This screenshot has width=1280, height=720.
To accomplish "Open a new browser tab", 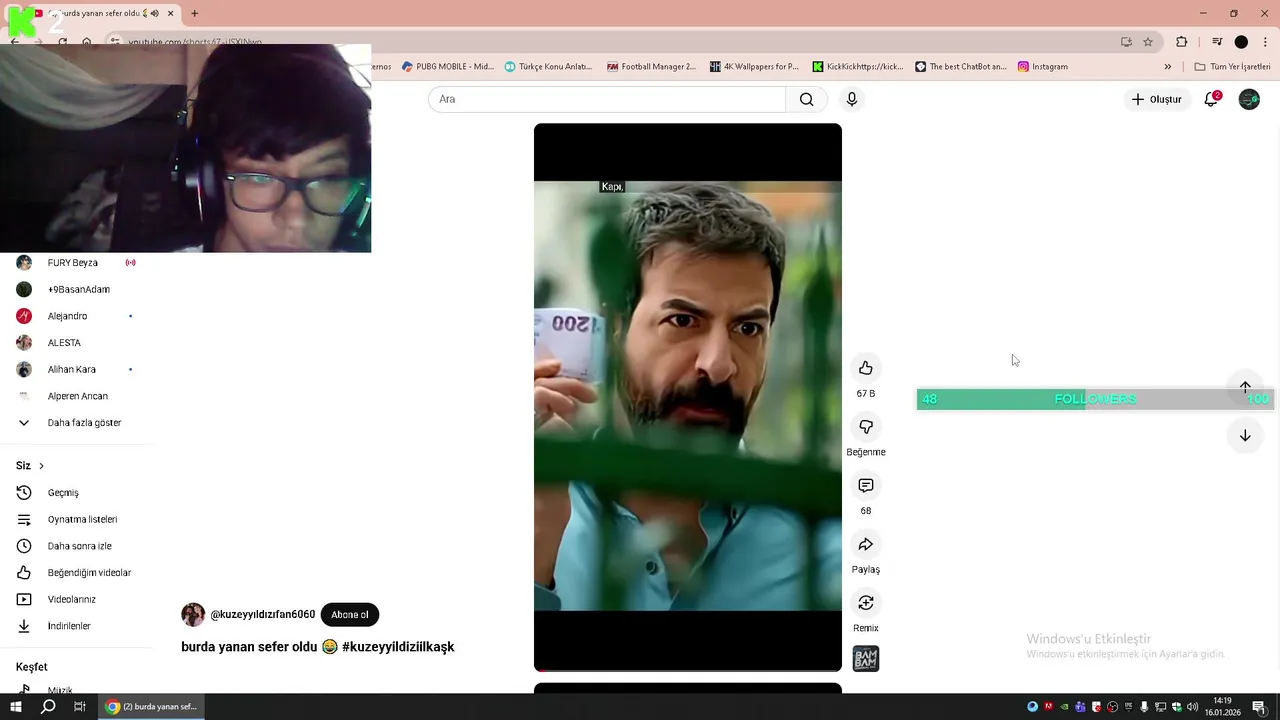I will click(194, 14).
